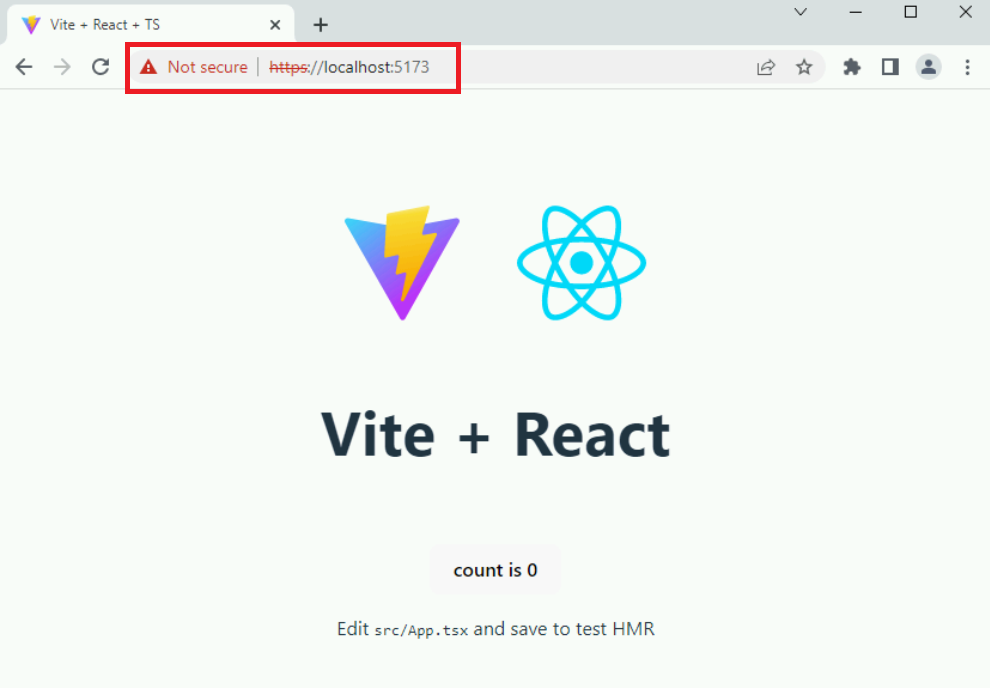Close the browser window
990x688 pixels.
pyautogui.click(x=965, y=12)
